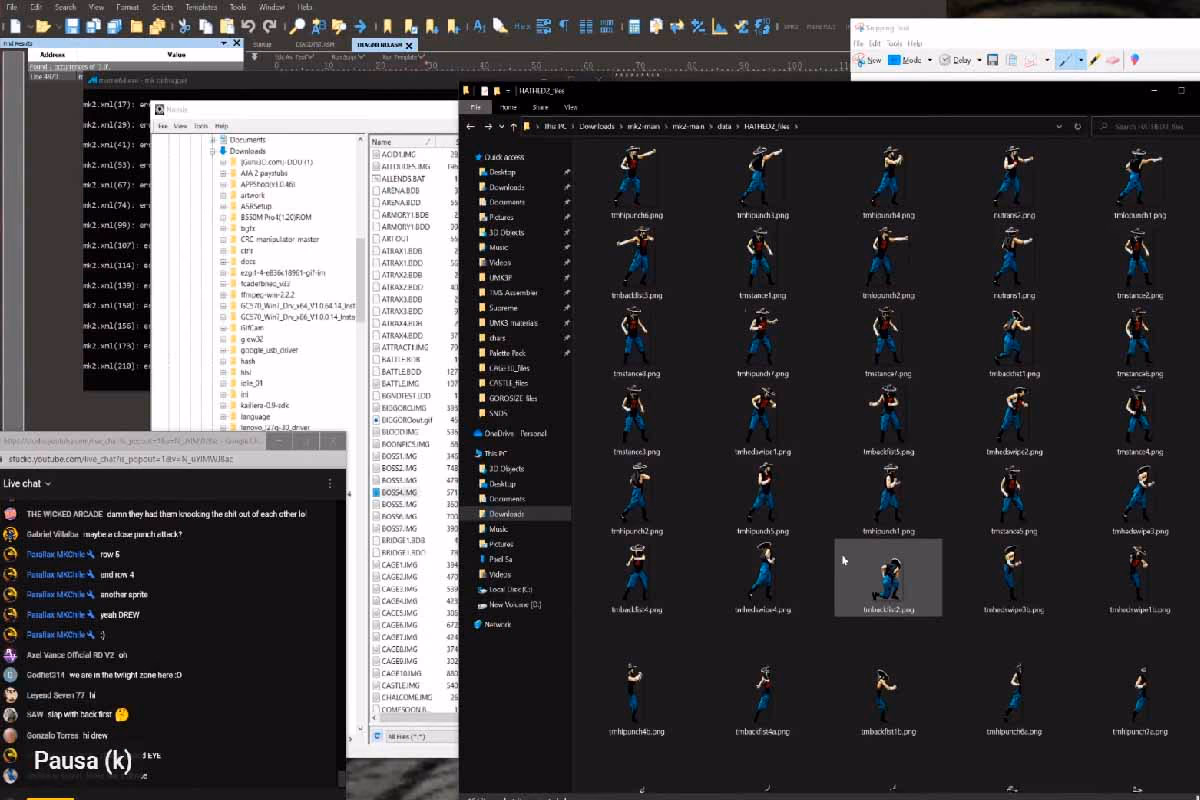Close the active hex editor file tab

tap(408, 45)
